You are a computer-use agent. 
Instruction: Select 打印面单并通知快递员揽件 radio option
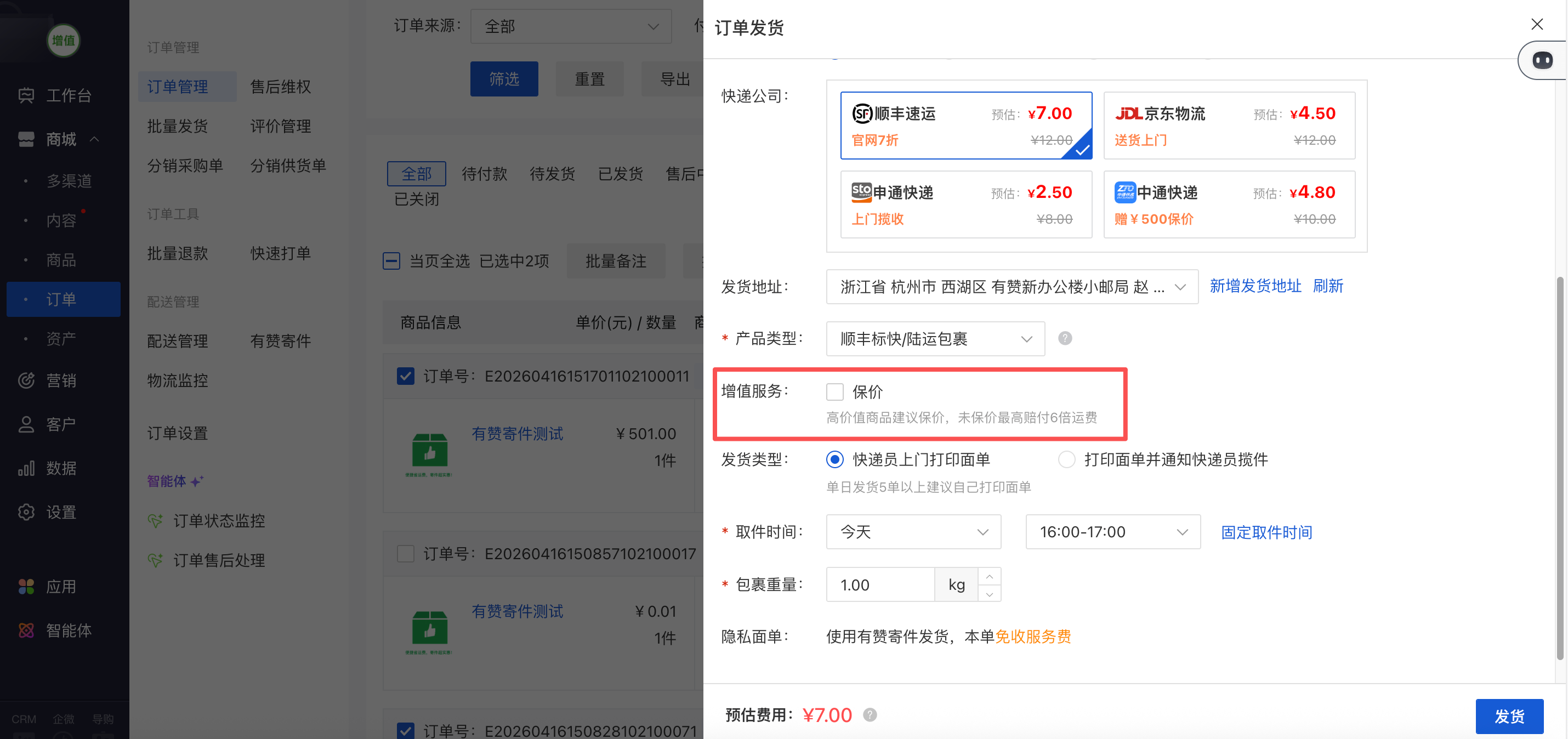tap(1066, 459)
